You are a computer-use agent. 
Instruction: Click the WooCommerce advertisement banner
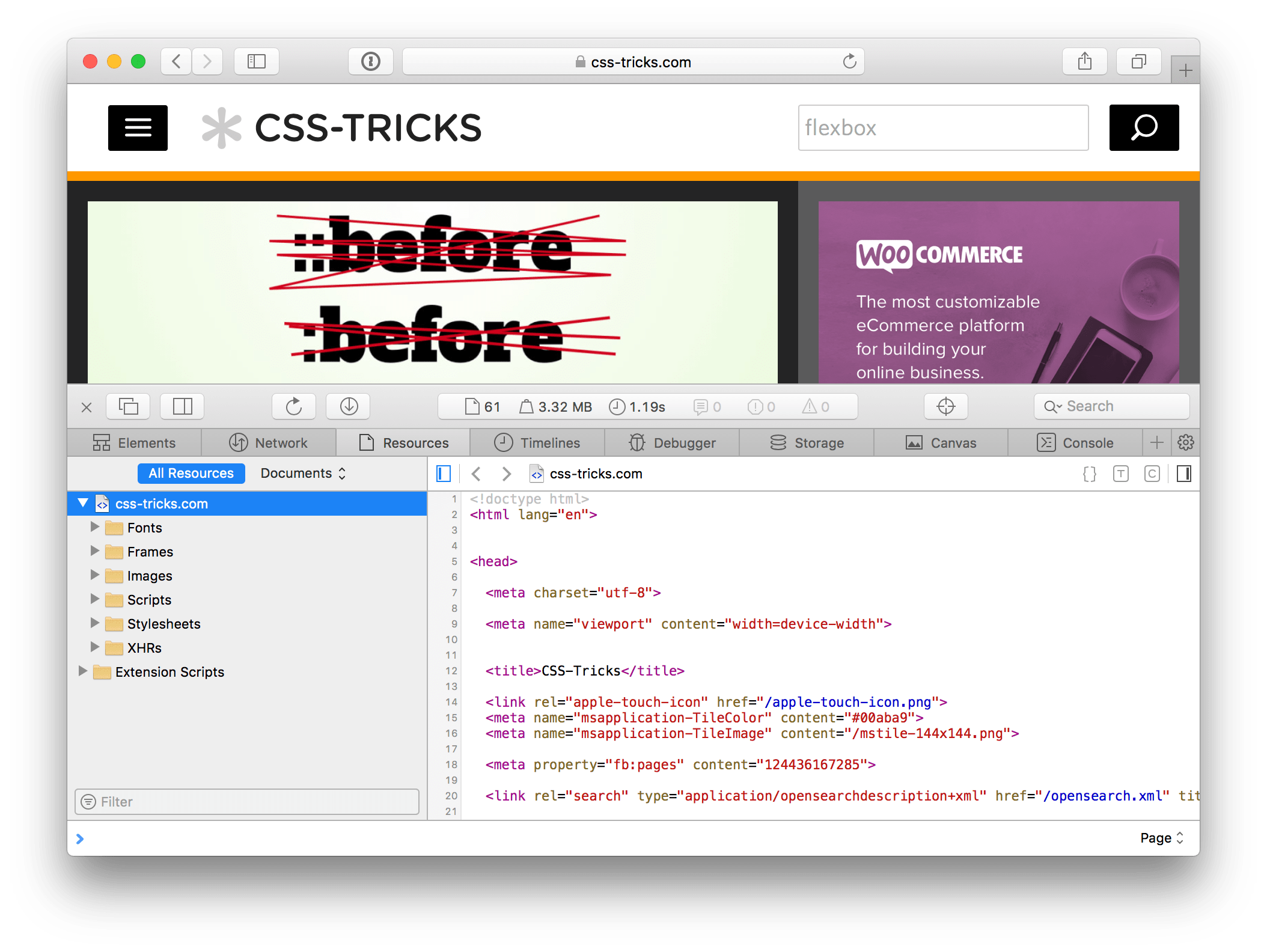click(x=998, y=293)
